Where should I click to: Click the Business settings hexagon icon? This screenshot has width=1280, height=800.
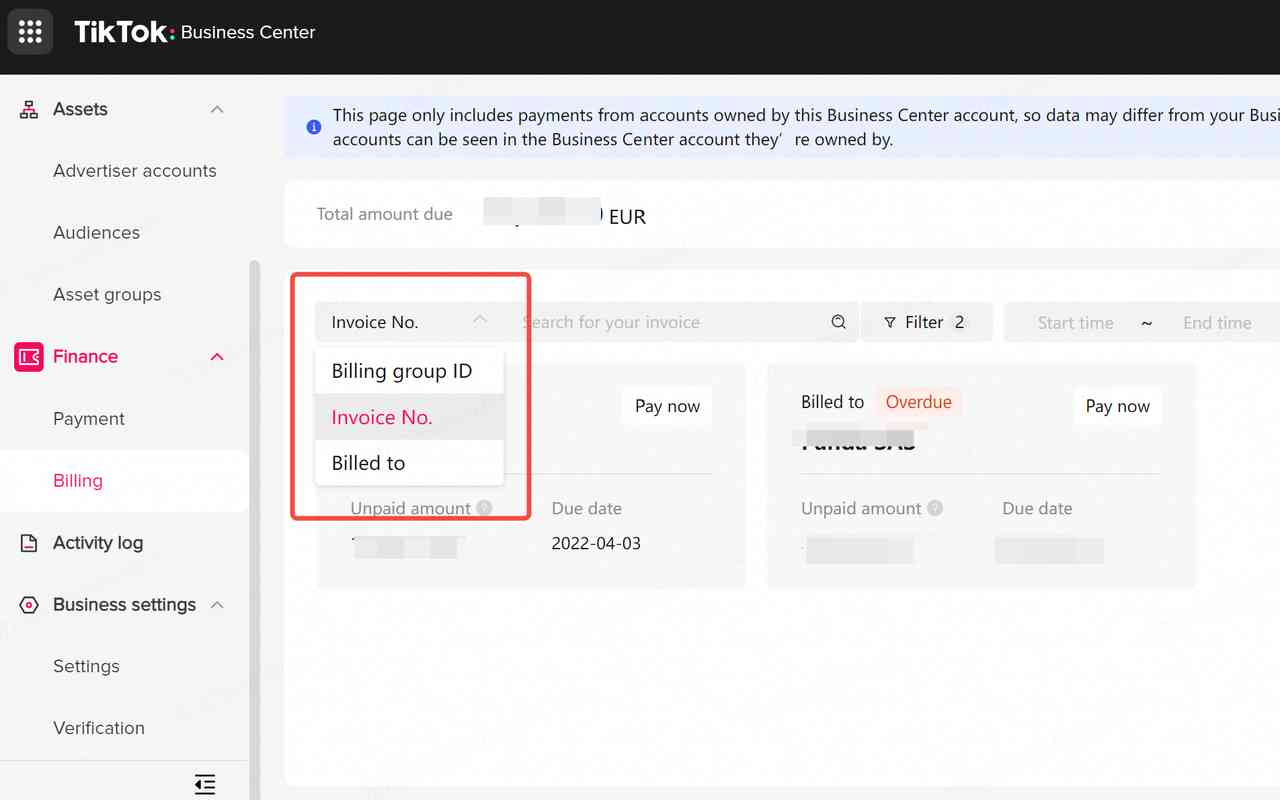tap(27, 604)
